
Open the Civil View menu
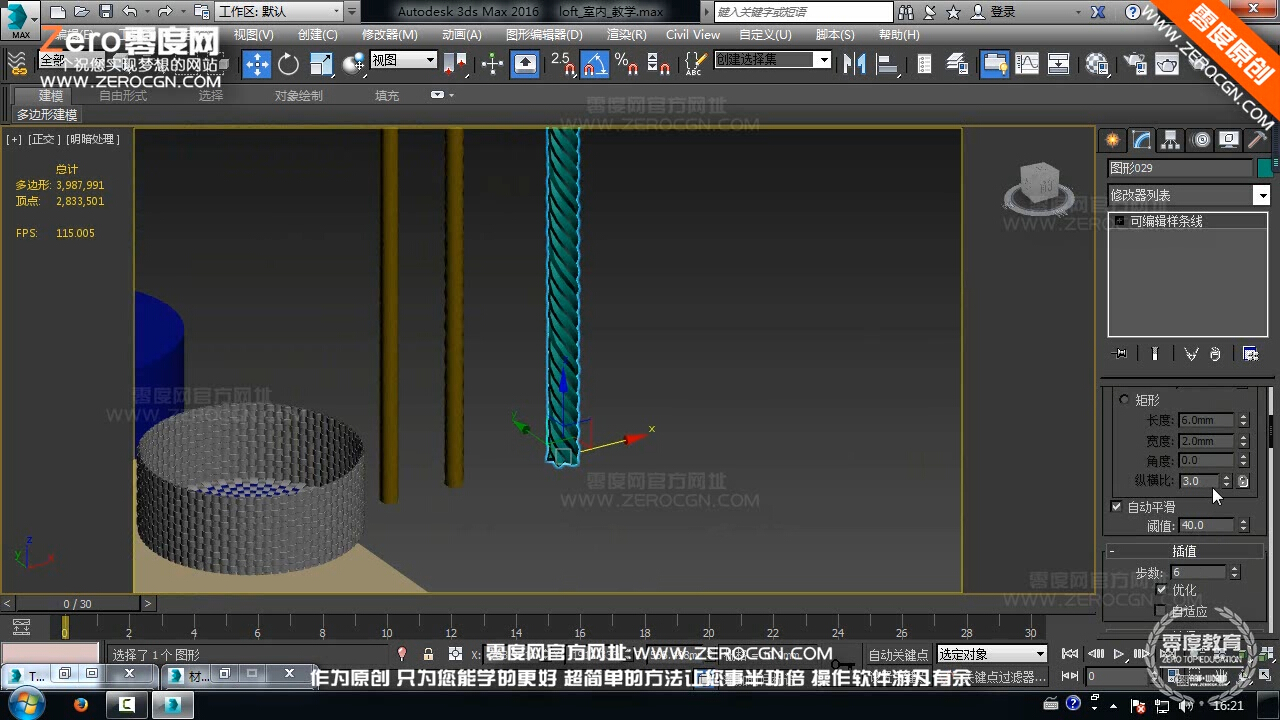(693, 34)
